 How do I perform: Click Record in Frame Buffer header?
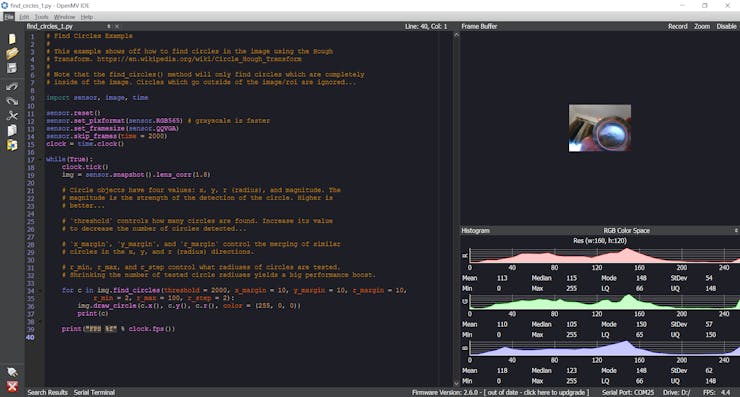tap(677, 26)
